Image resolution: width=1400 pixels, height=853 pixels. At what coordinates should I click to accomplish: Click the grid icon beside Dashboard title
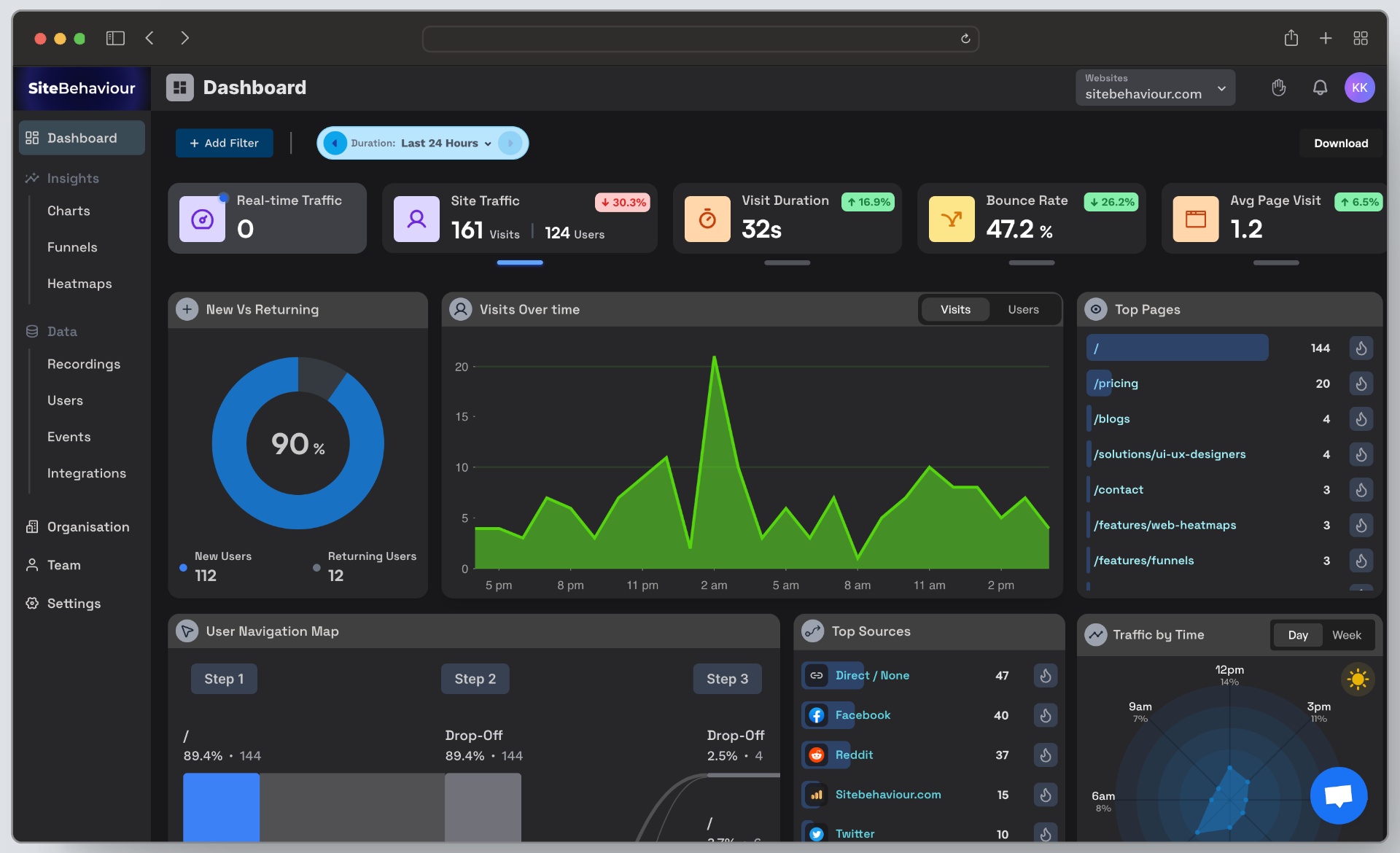click(x=179, y=87)
